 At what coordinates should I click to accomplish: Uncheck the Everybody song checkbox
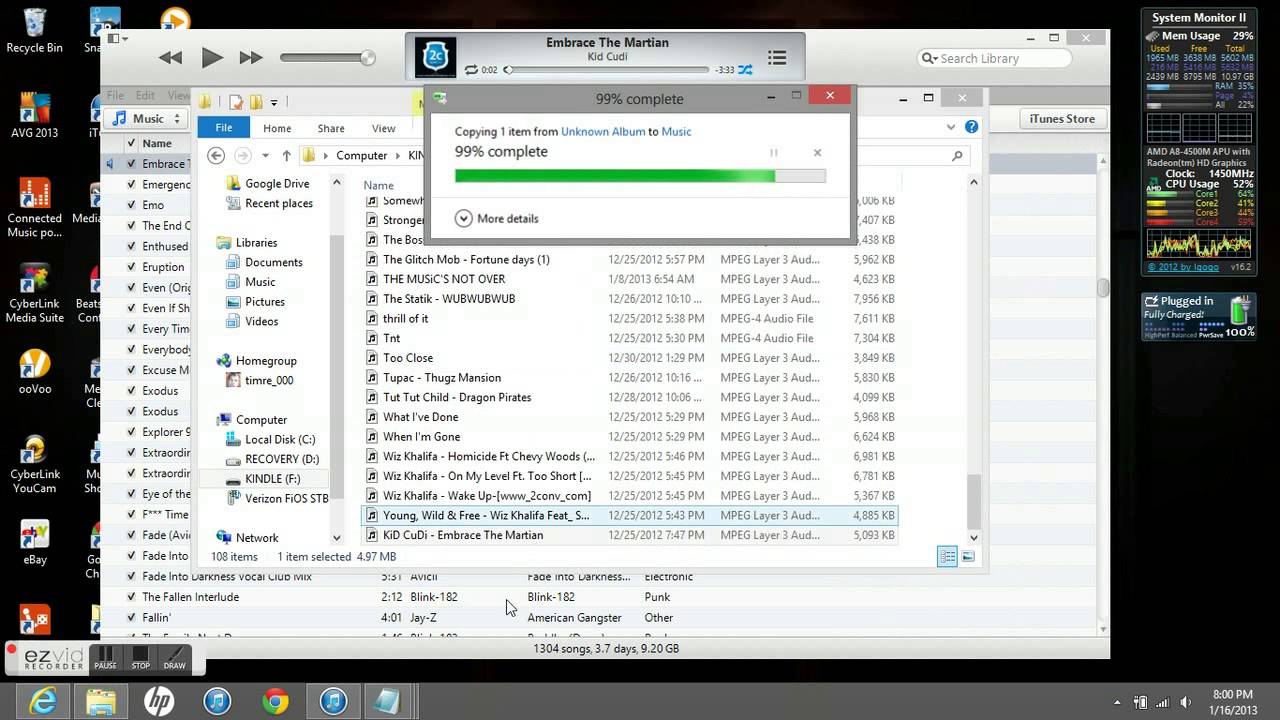coord(131,349)
